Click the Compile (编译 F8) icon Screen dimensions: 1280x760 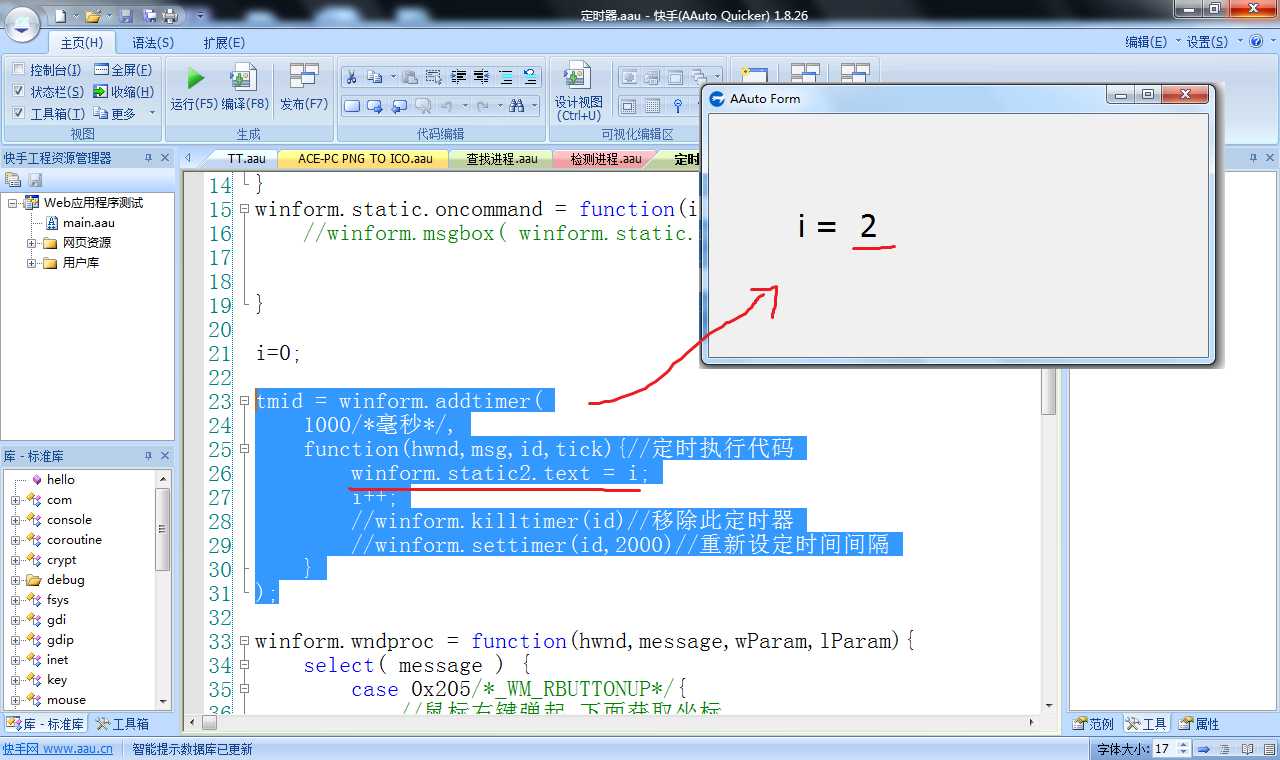click(x=243, y=77)
